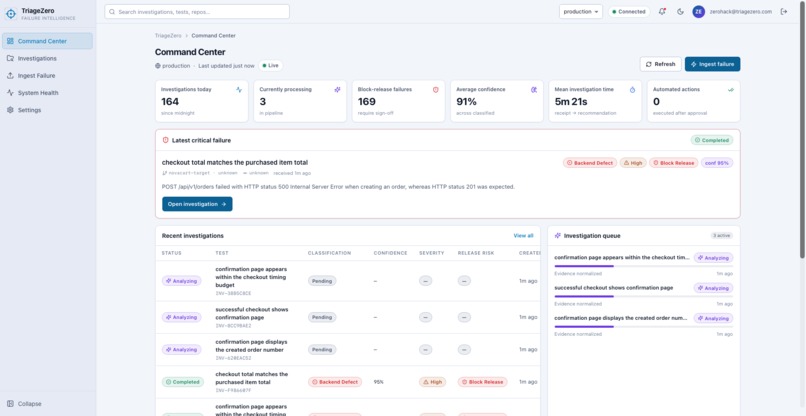
Task: Click the progress bar under 'confirmation page appears within' queue item
Action: click(x=644, y=266)
